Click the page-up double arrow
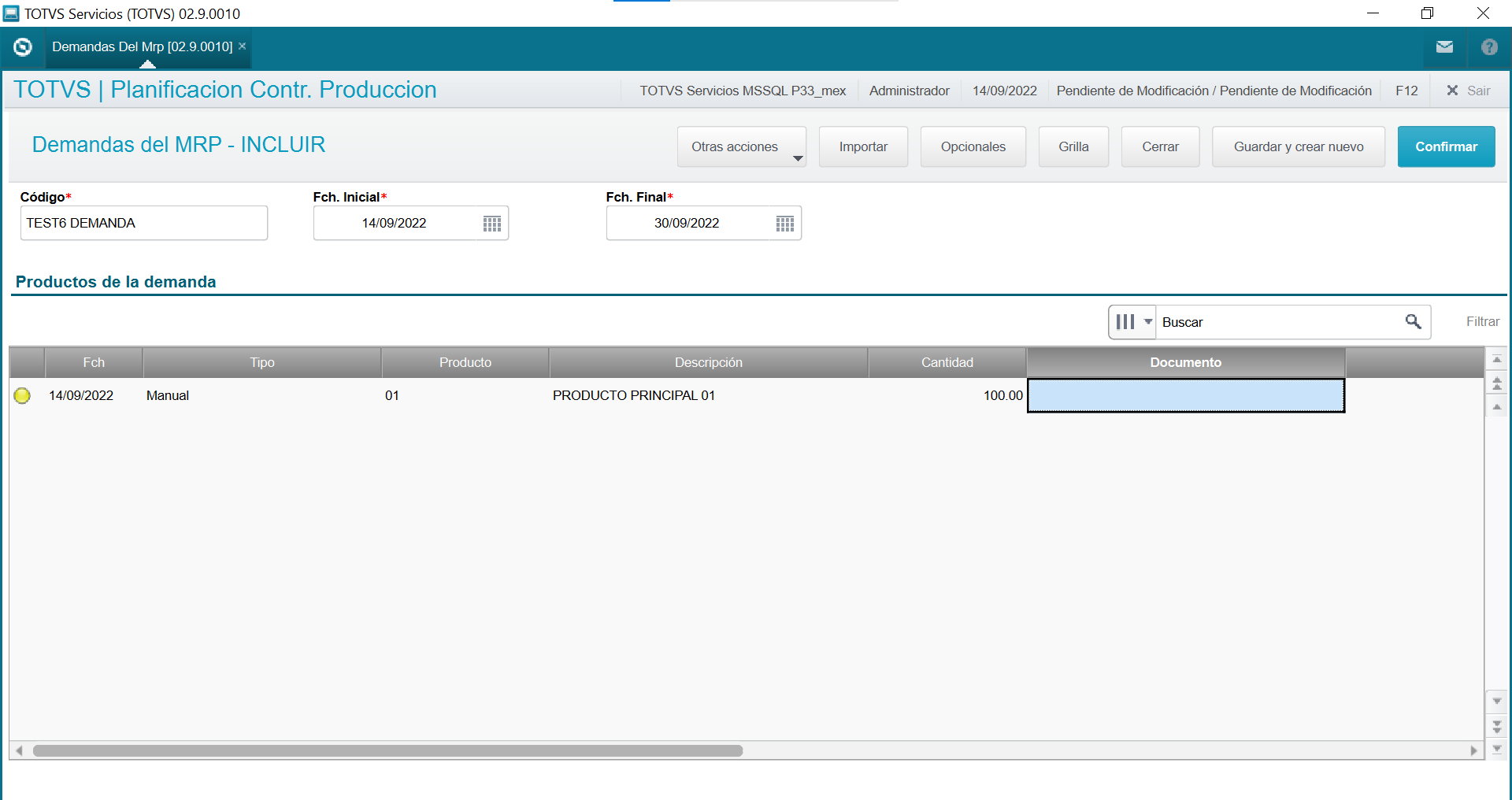Screen dimensions: 1512x800 [x=1497, y=383]
